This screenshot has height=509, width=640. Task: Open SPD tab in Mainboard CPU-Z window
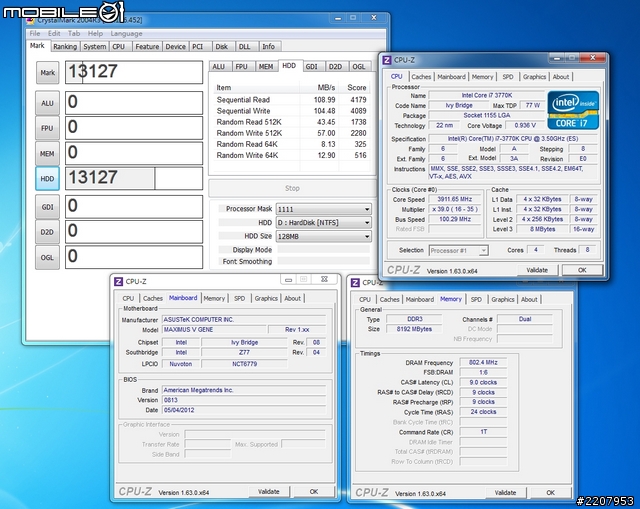tap(240, 298)
